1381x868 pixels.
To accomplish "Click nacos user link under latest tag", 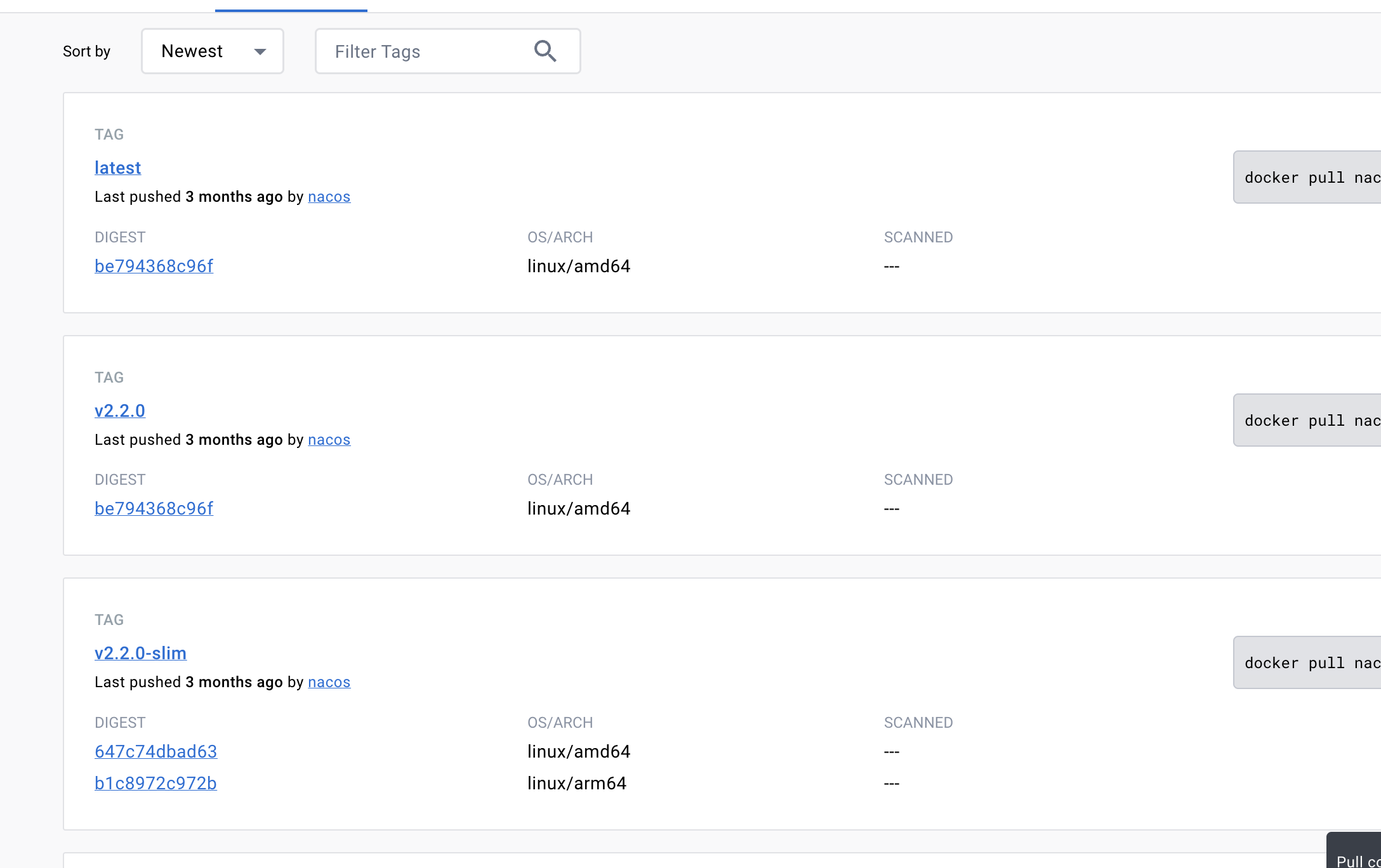I will coord(329,197).
